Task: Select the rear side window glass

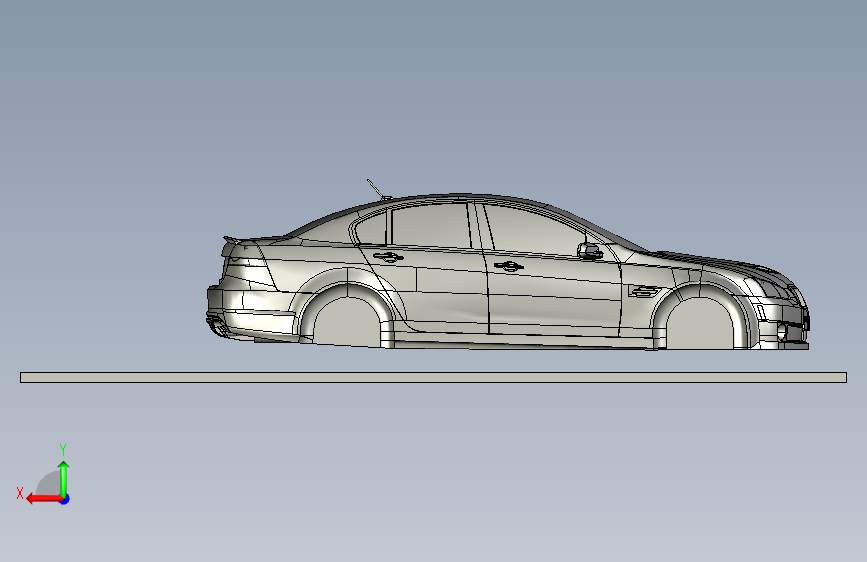Action: [431, 225]
